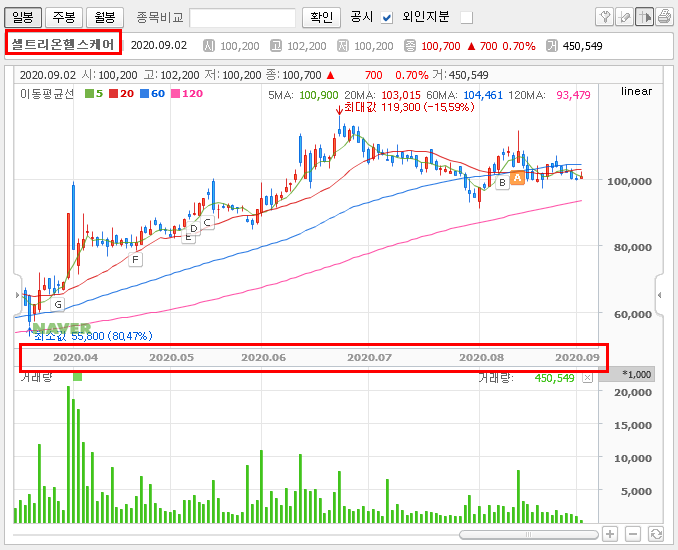Click the horizontal chart scrollbar handle

tap(528, 535)
